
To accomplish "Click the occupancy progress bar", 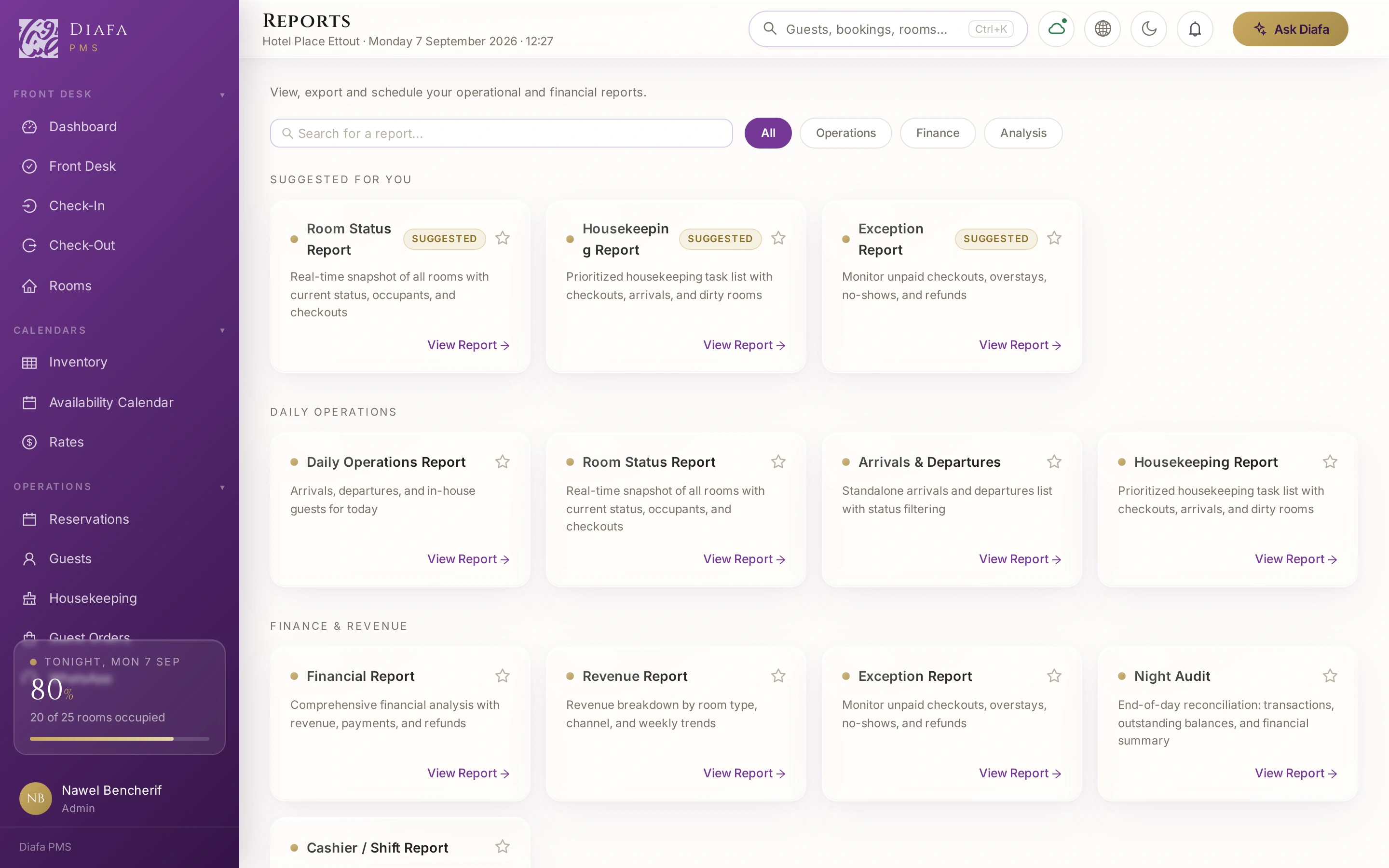I will pos(120,739).
